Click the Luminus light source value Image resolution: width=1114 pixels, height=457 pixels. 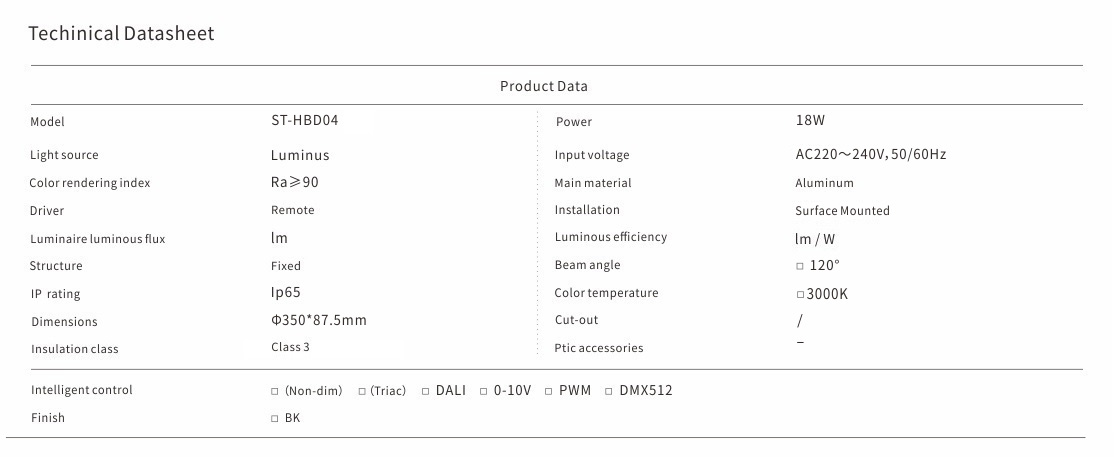pos(300,155)
